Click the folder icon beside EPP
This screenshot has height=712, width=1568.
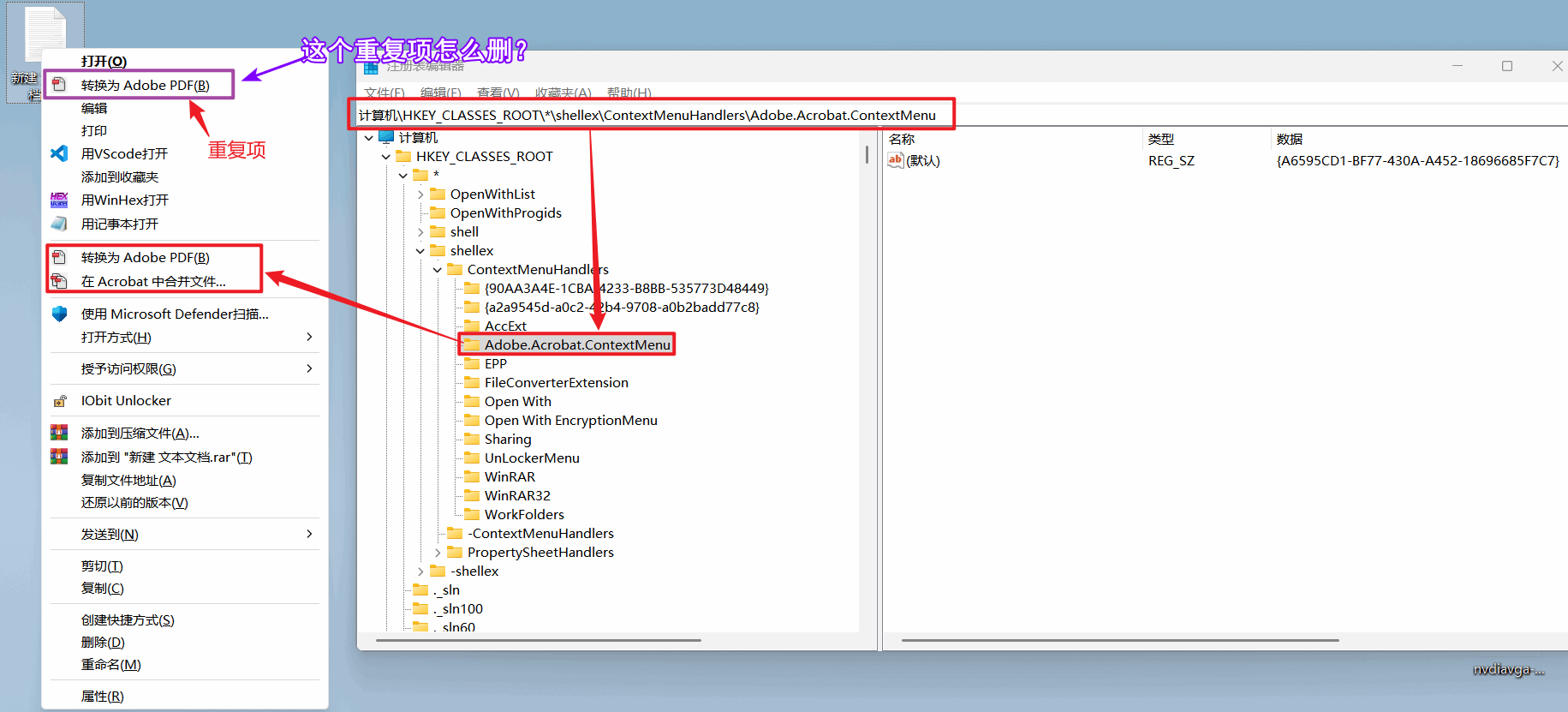click(472, 363)
